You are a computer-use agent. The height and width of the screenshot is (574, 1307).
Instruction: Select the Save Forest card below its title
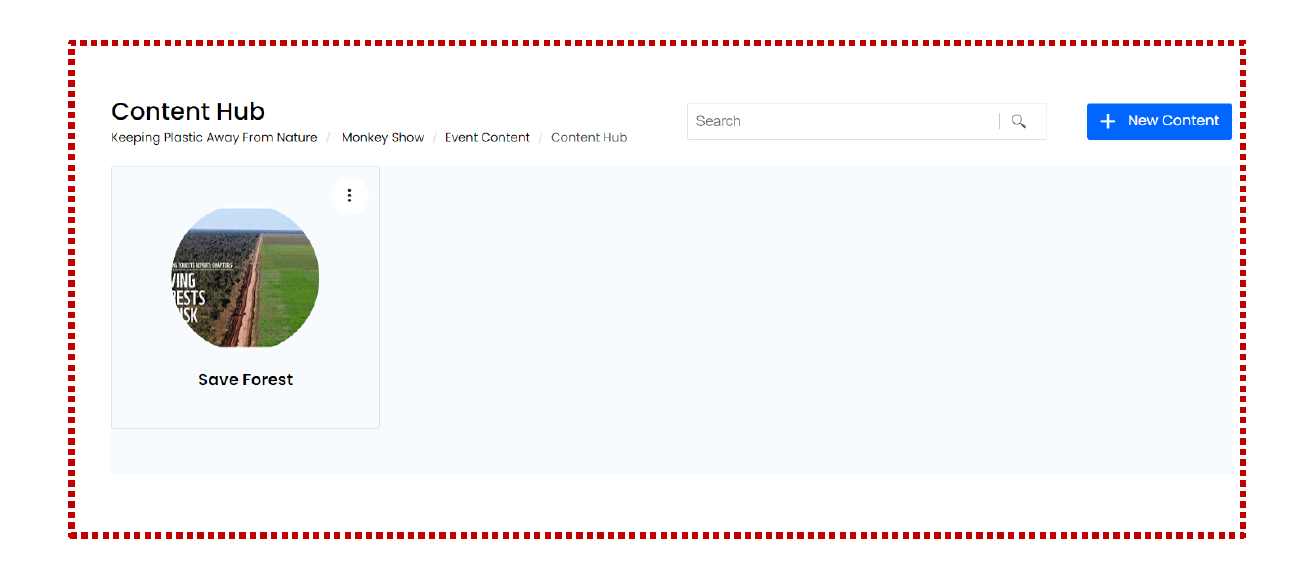point(245,410)
